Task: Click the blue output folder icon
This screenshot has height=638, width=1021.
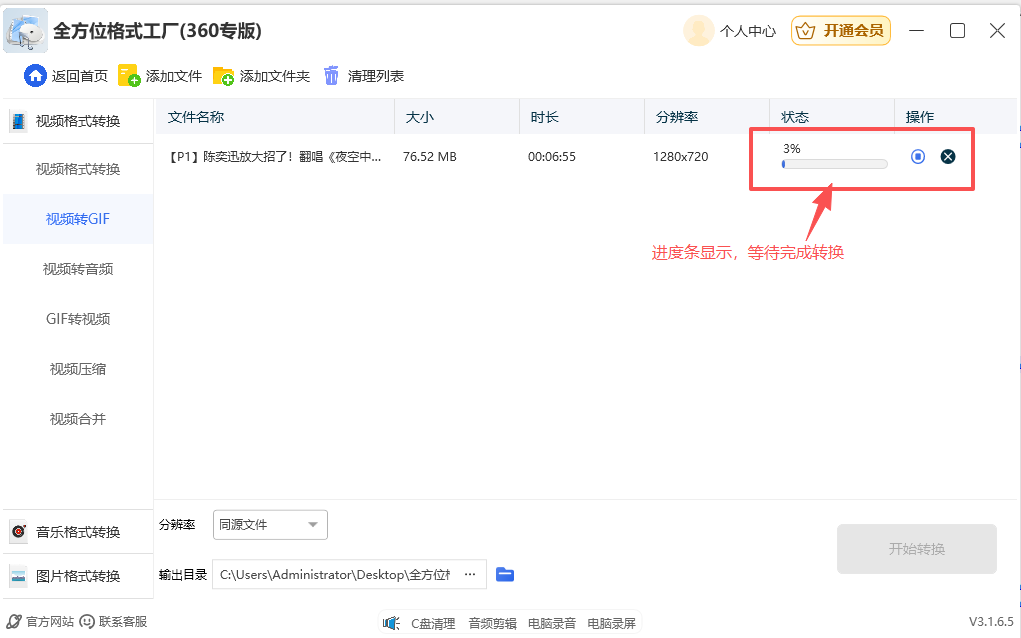Action: (505, 574)
